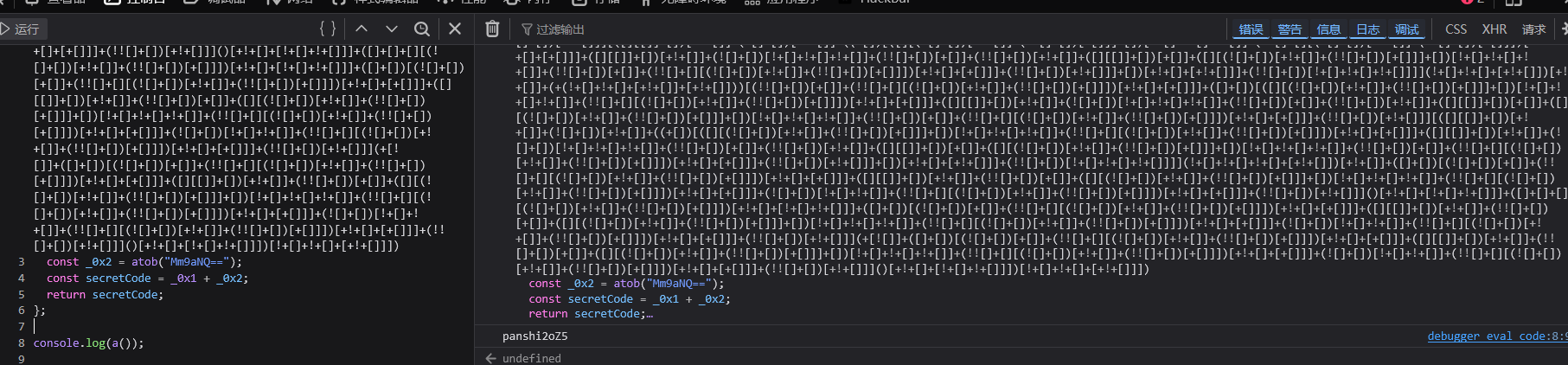The width and height of the screenshot is (1568, 365).
Task: Pretty print code with braces icon
Action: click(x=328, y=29)
